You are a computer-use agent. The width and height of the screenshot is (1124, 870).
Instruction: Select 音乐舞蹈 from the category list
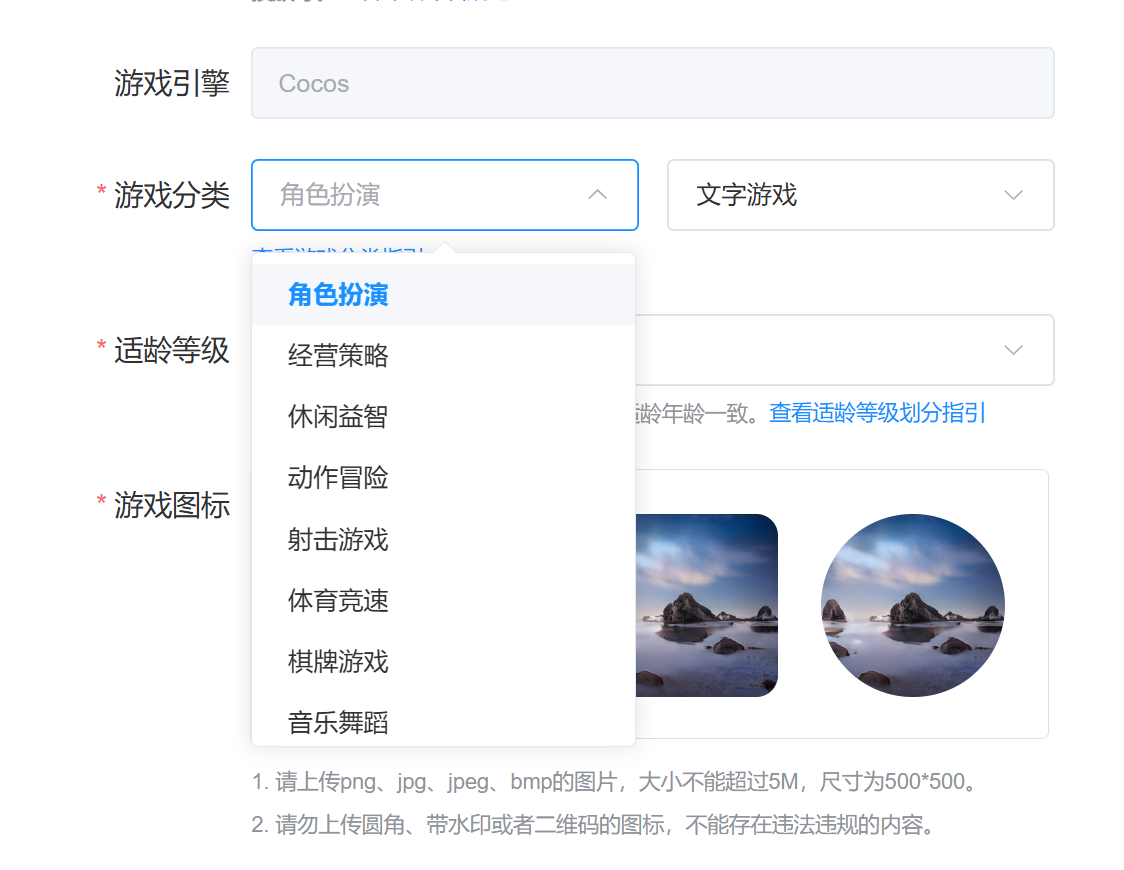point(443,720)
